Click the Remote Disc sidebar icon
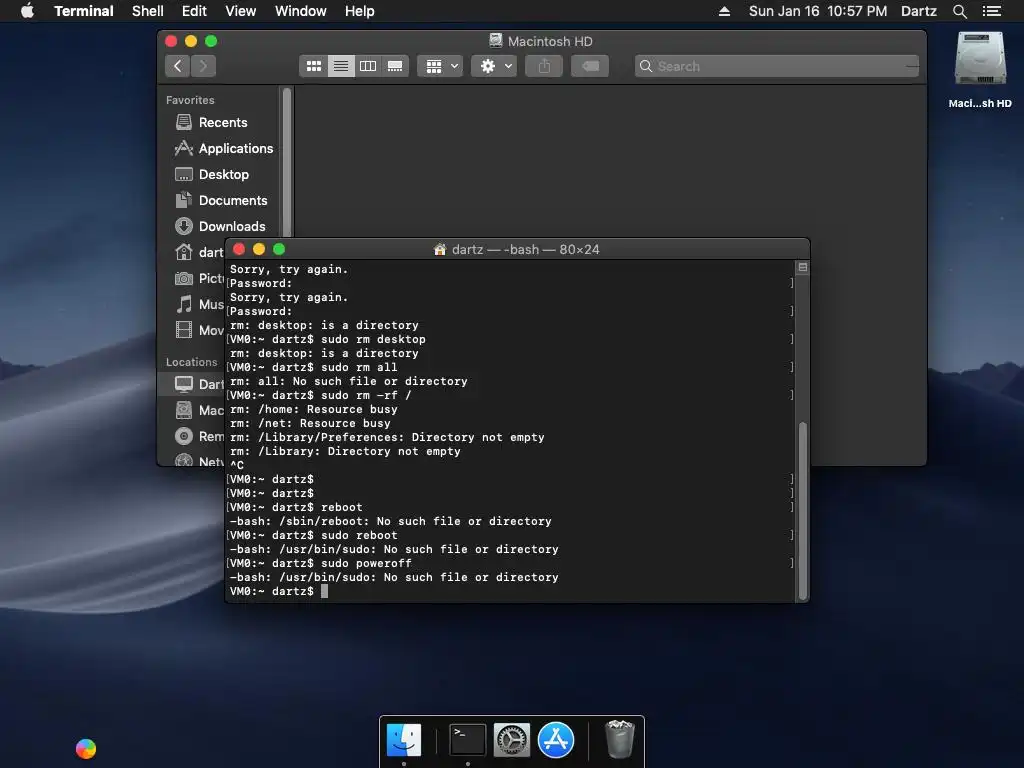This screenshot has height=768, width=1024. (184, 436)
